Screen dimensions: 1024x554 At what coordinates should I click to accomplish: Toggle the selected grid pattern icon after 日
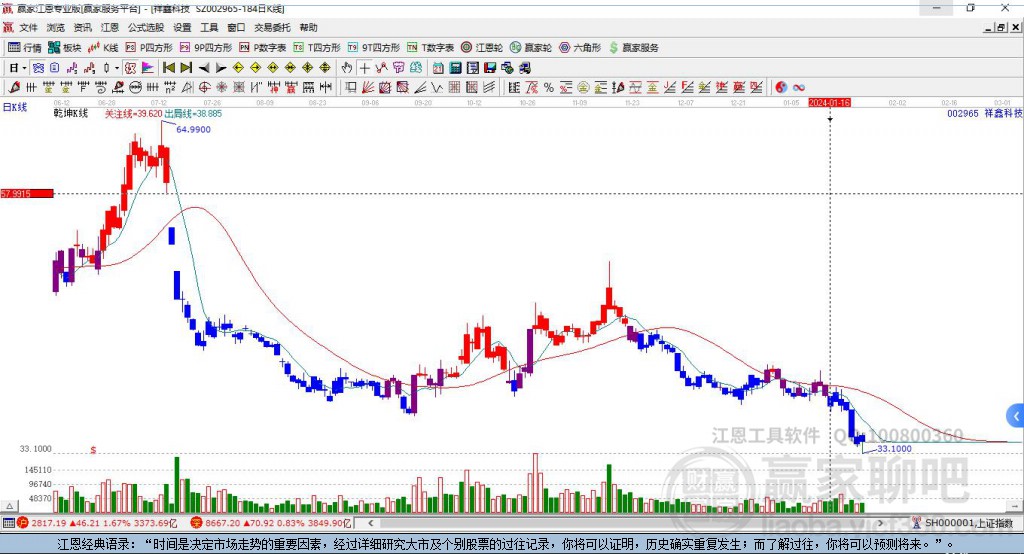coord(38,67)
